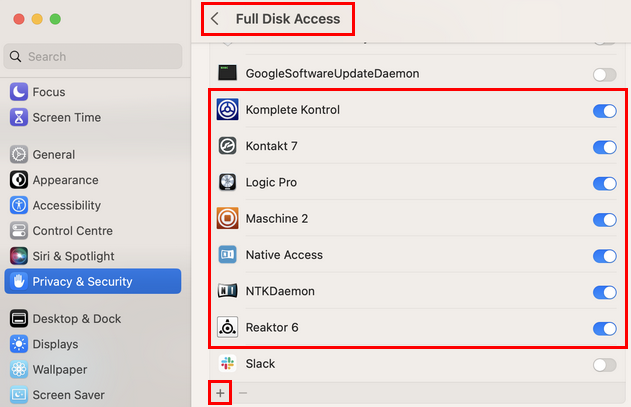This screenshot has height=407, width=631.
Task: Click the Kontakt 7 app icon
Action: click(x=227, y=147)
